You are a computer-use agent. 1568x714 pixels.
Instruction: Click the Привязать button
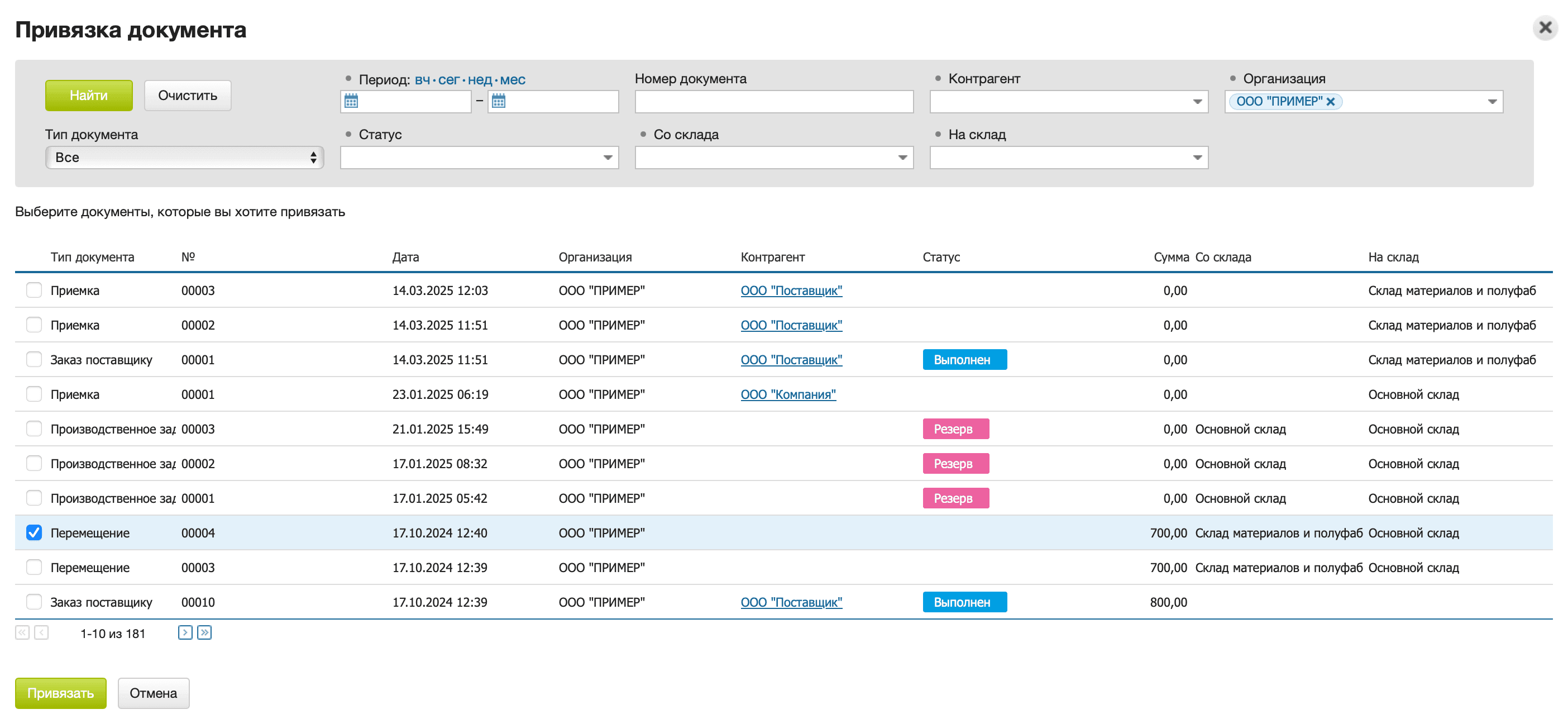(x=61, y=693)
